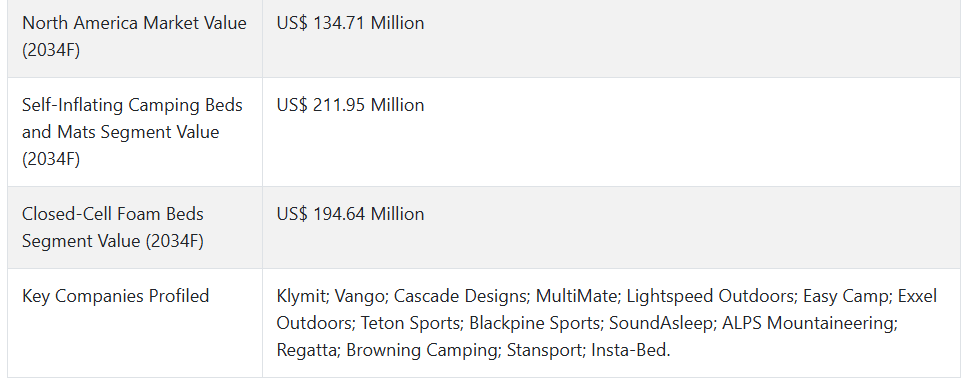Click Self-Inflating Camping Beds and Mats label
Viewport: 963px width, 384px height.
tap(132, 131)
